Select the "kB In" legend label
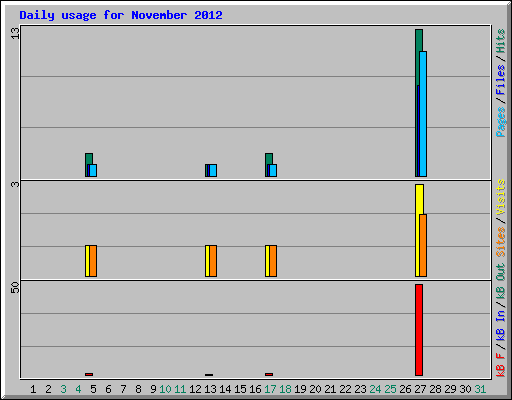Screen dimensions: 512x400 click(500, 326)
